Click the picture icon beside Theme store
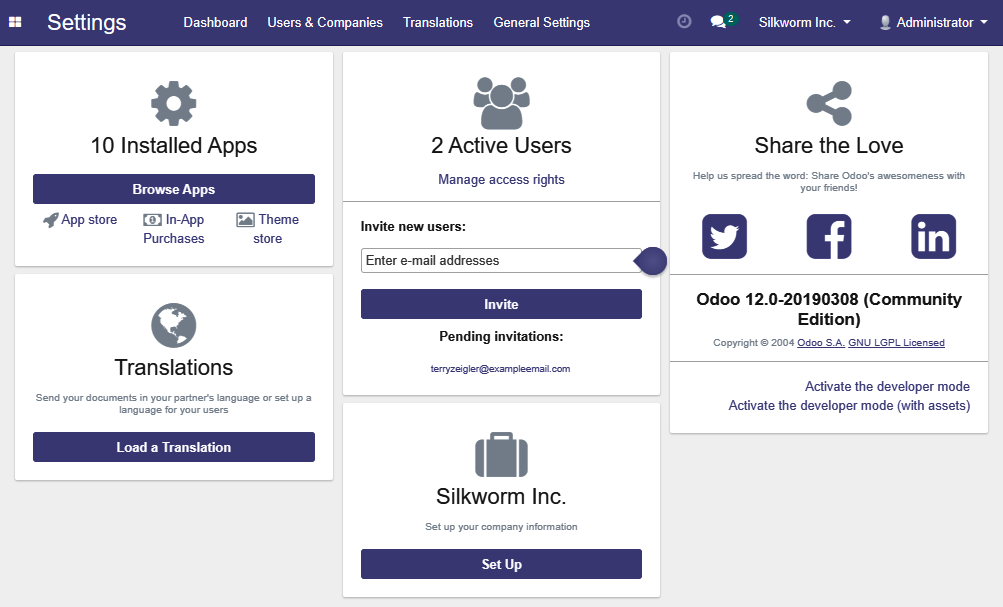The width and height of the screenshot is (1003, 607). click(246, 220)
